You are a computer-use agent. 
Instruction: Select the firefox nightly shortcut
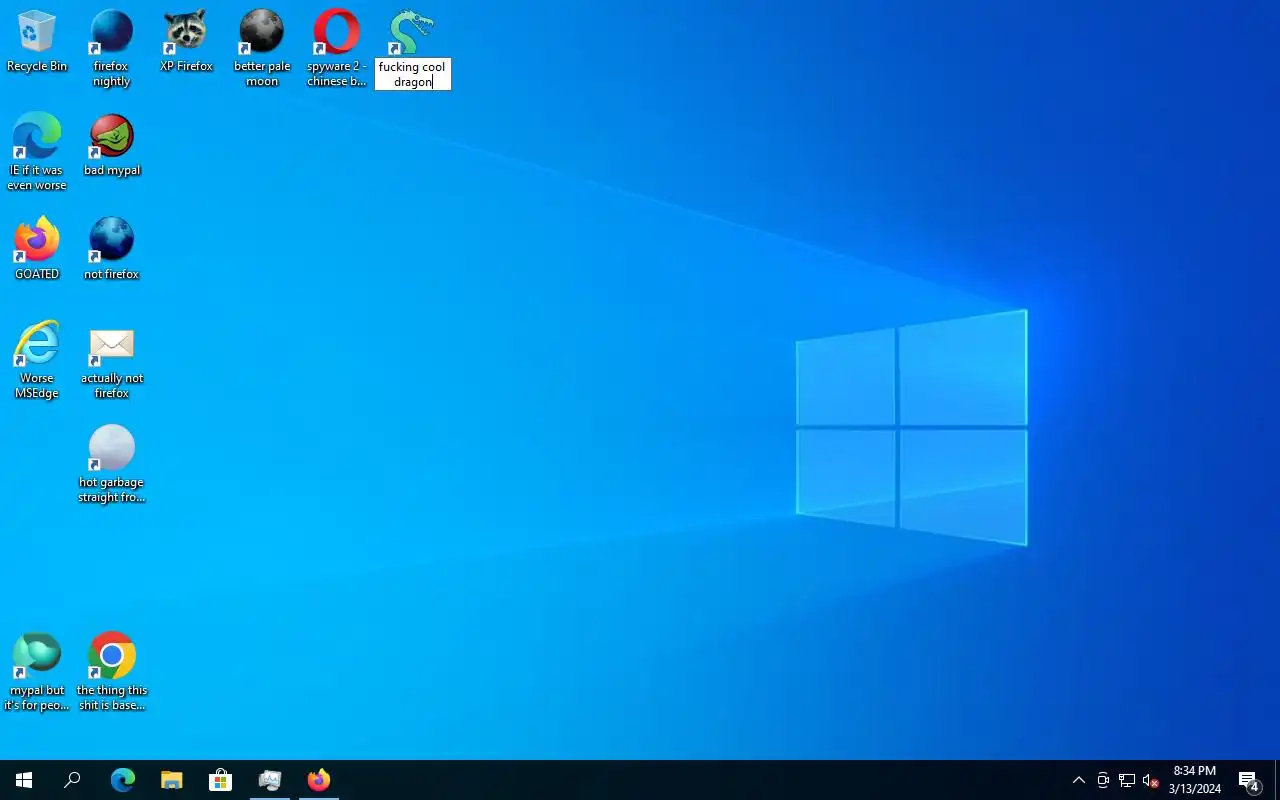pyautogui.click(x=111, y=48)
